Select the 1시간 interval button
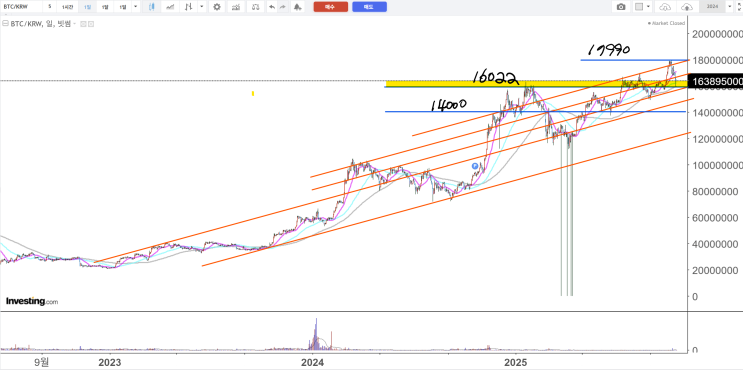 [x=66, y=7]
